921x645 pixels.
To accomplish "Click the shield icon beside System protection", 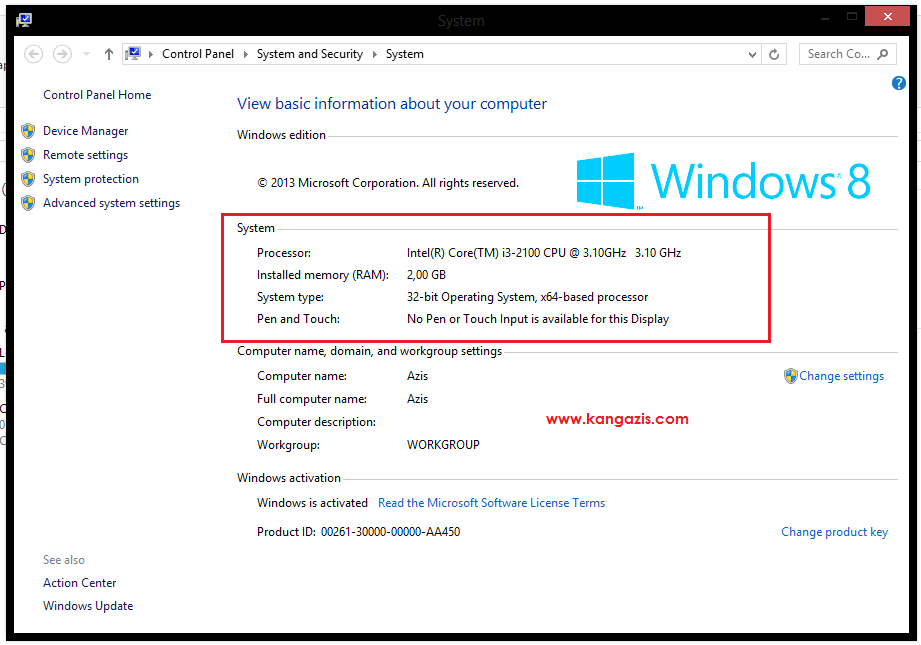I will 28,179.
